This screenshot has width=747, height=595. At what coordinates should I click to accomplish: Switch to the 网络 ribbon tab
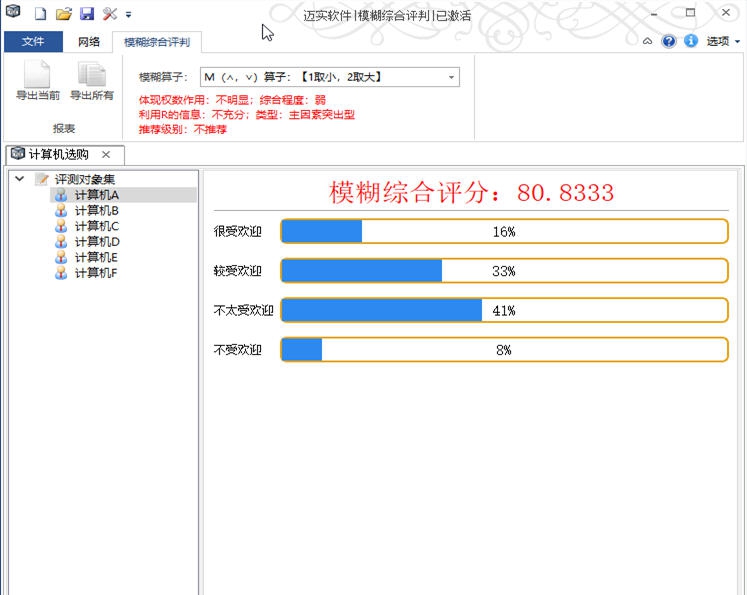point(89,42)
